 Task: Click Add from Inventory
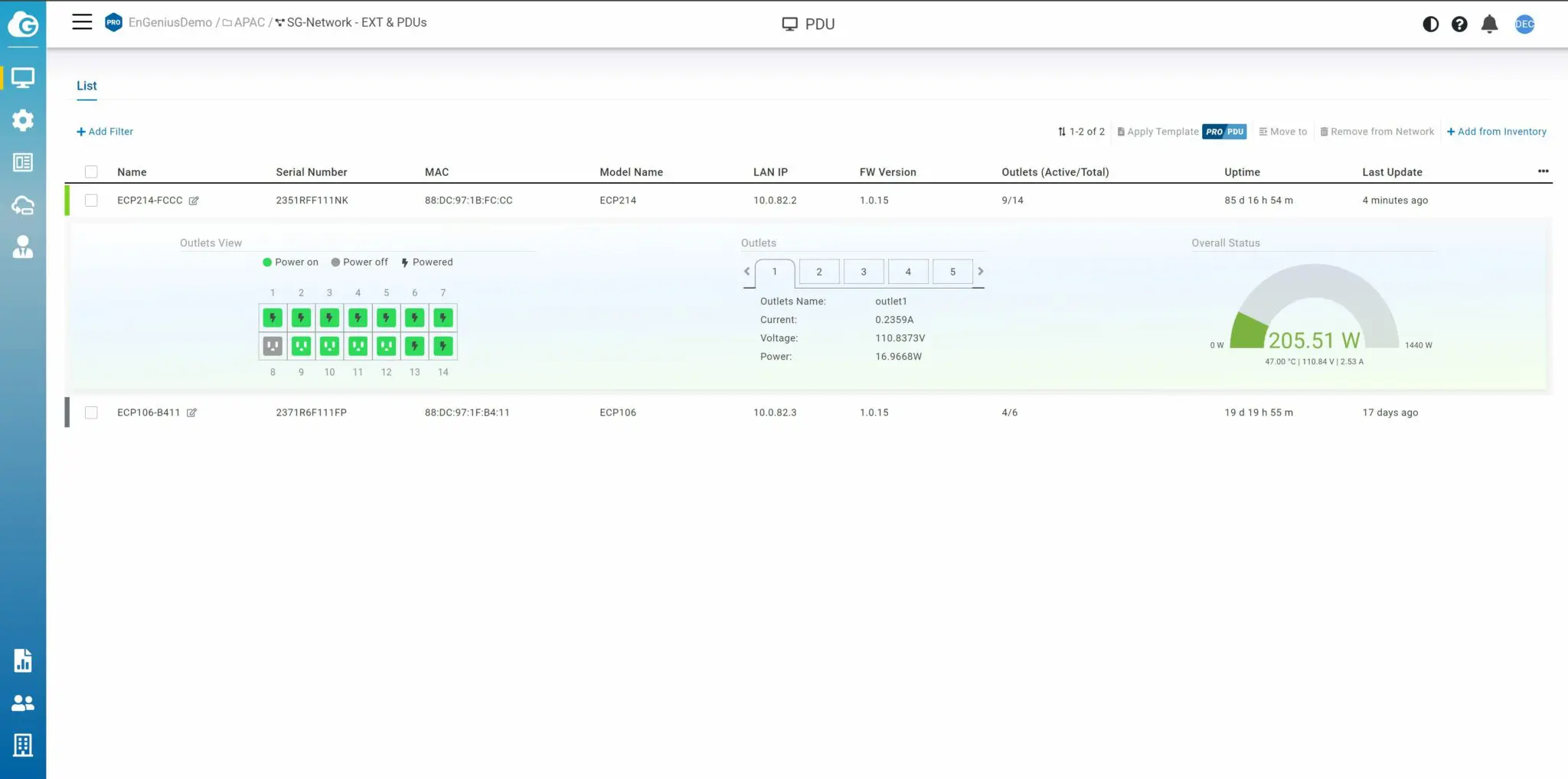[1497, 132]
